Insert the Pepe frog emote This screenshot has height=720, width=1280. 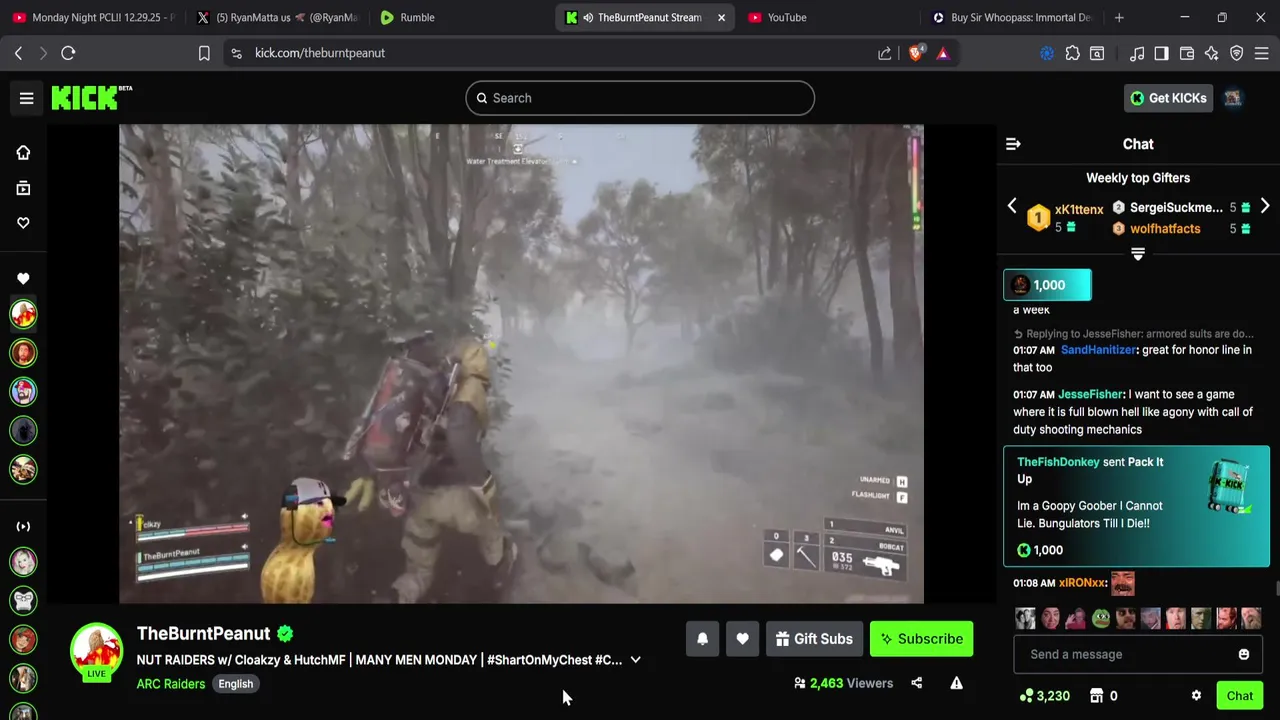coord(1101,618)
